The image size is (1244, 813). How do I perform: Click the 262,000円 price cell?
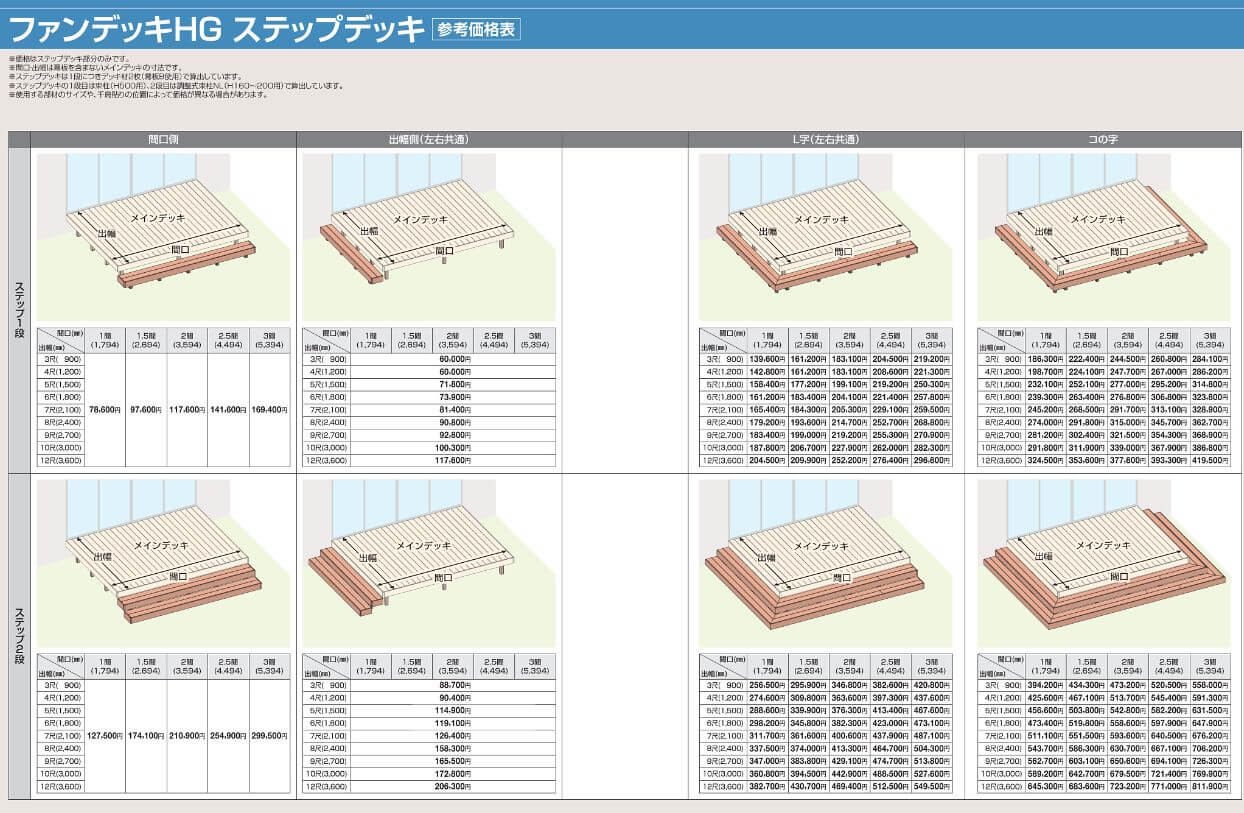click(890, 446)
